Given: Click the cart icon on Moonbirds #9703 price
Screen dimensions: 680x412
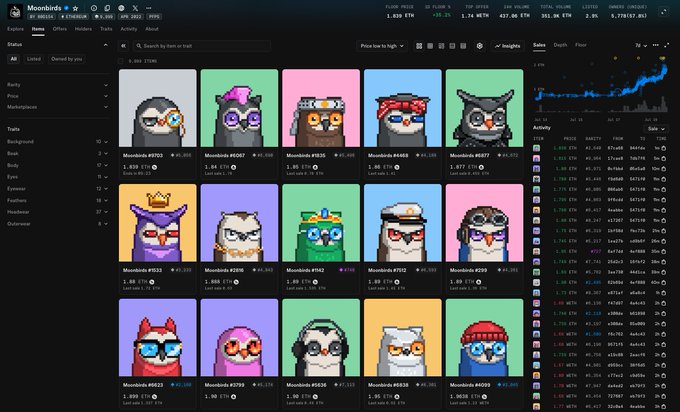Looking at the screenshot, I should point(155,167).
